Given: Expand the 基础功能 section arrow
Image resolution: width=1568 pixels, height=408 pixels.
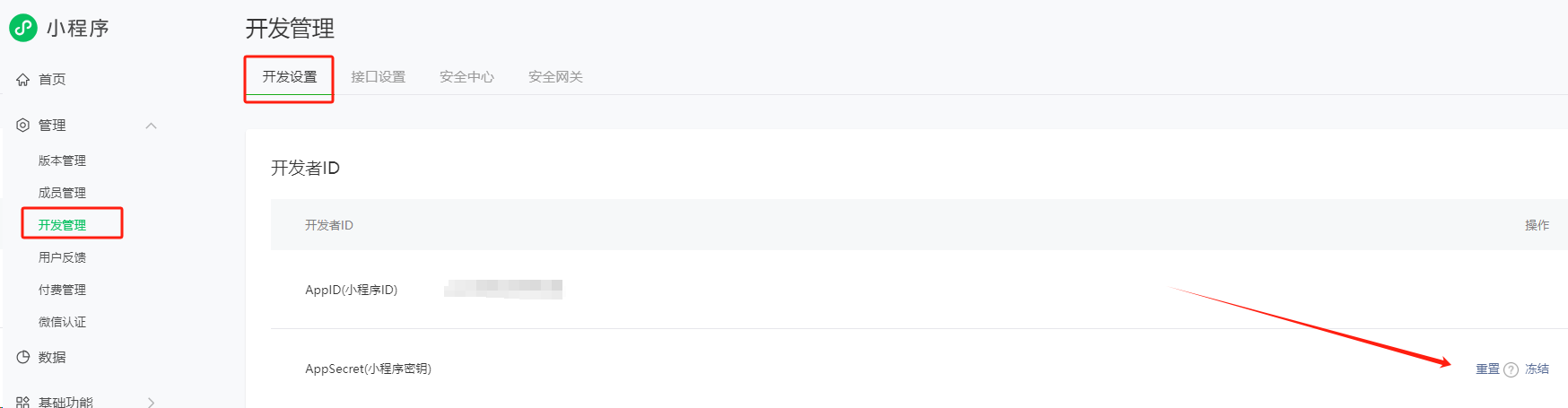Looking at the screenshot, I should (x=151, y=402).
